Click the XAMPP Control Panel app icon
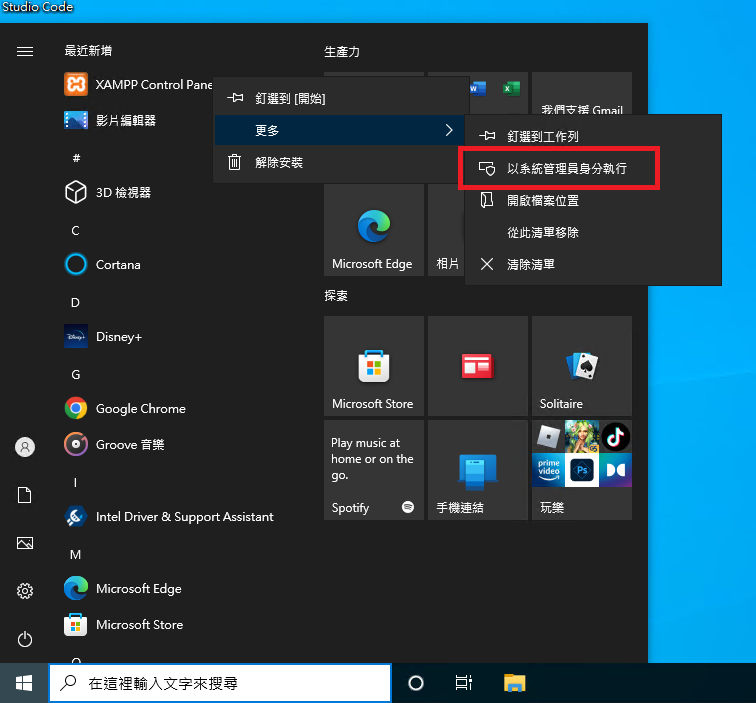The height and width of the screenshot is (703, 756). 76,84
